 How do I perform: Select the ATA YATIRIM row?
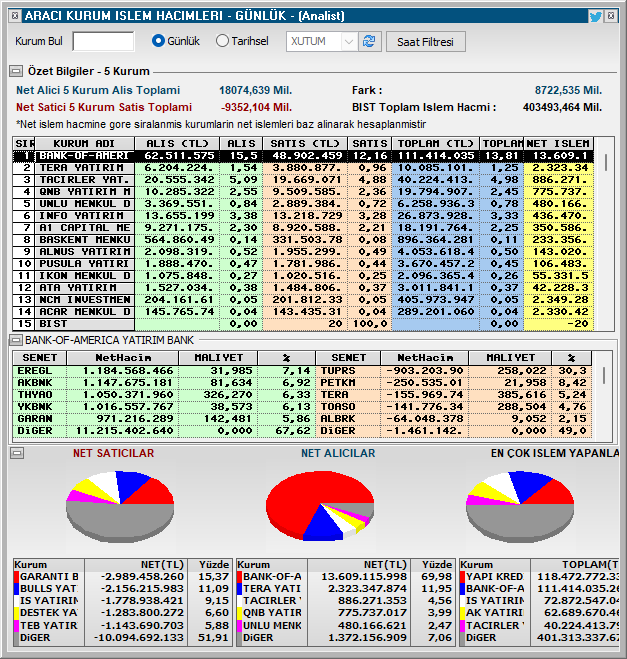[303, 288]
